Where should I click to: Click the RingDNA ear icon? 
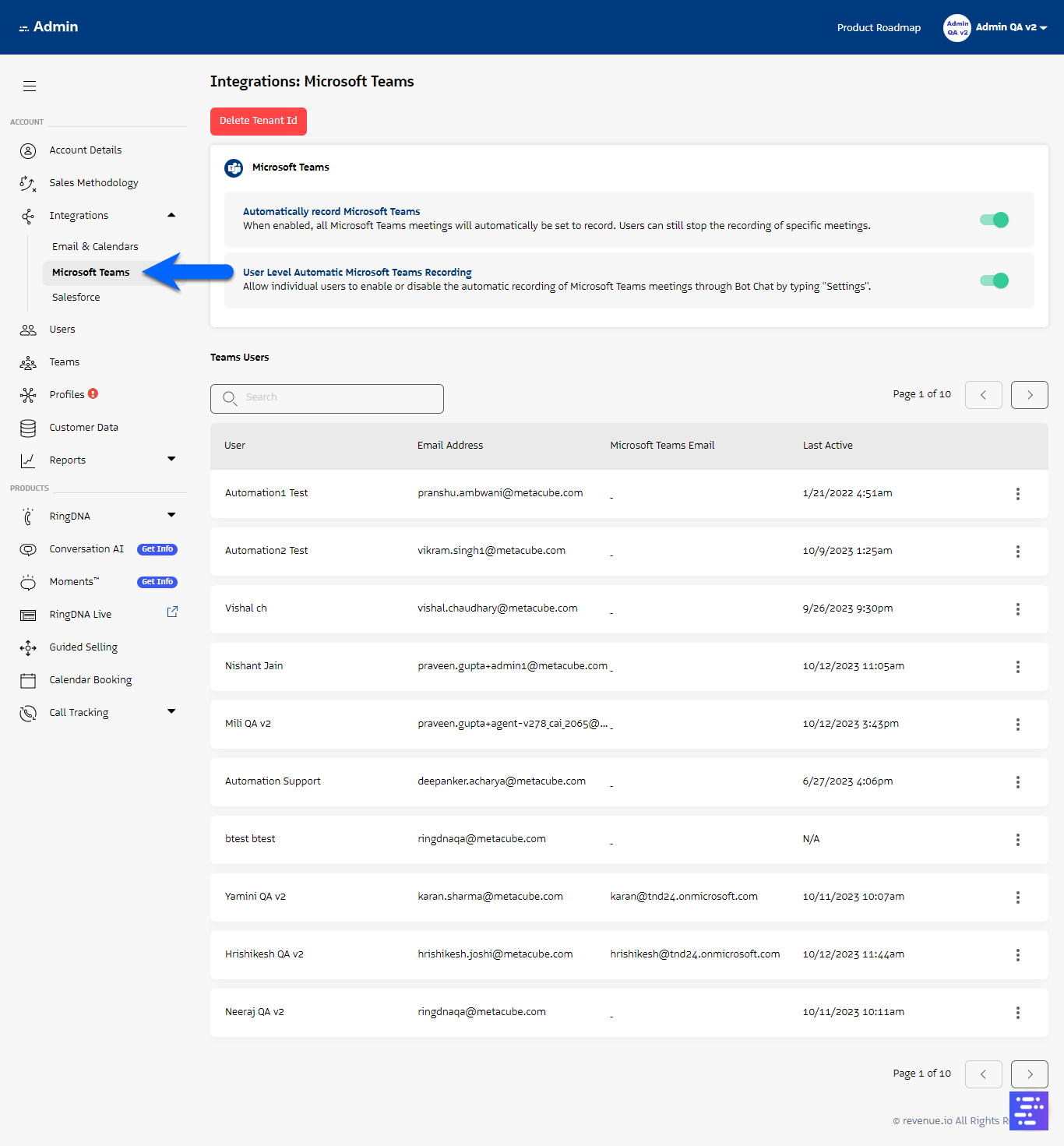point(28,517)
